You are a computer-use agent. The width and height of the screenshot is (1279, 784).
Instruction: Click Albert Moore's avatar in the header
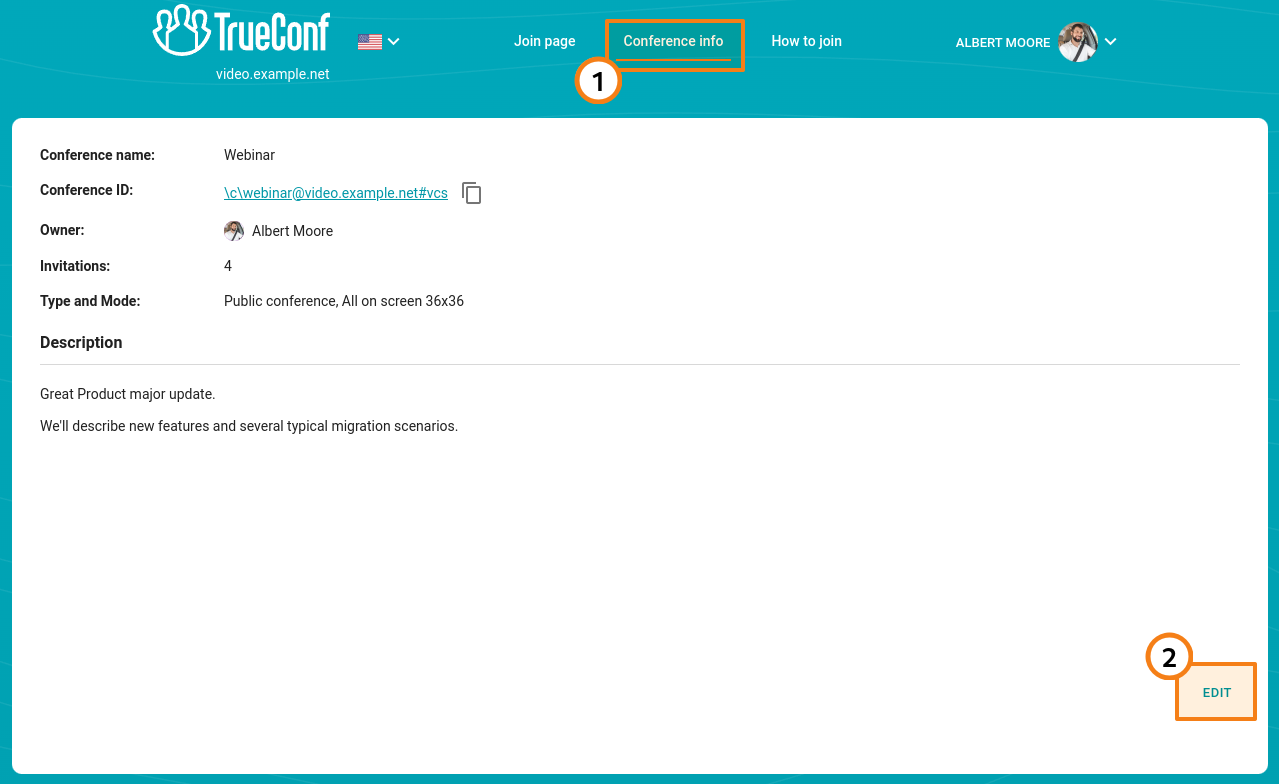tap(1078, 42)
